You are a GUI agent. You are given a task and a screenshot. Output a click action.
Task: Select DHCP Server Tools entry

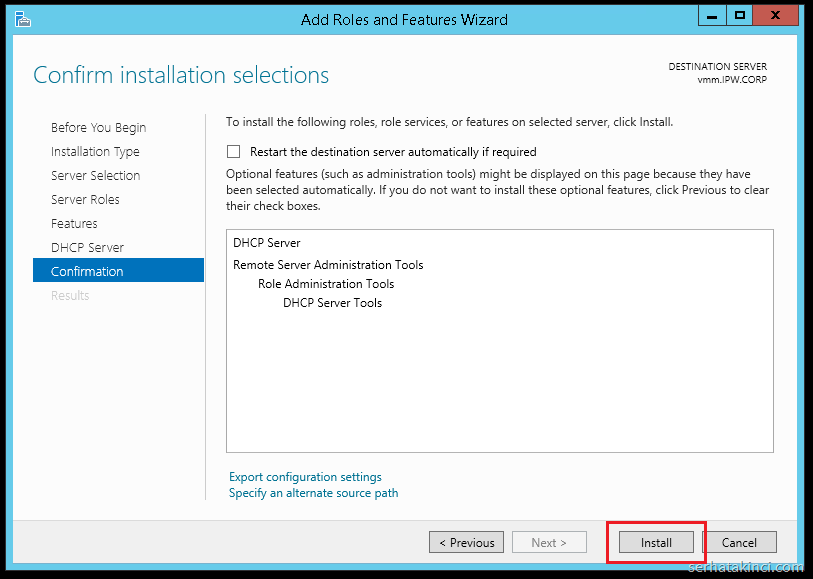click(332, 303)
